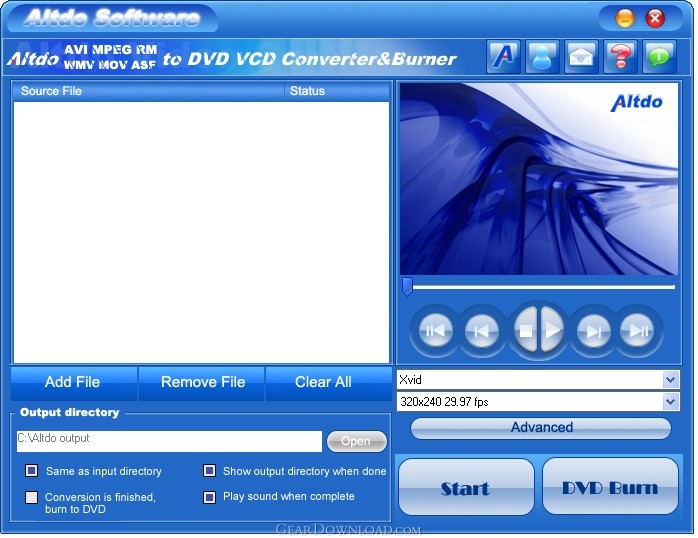This screenshot has height=538, width=698.
Task: Click the Remove File button
Action: (202, 382)
